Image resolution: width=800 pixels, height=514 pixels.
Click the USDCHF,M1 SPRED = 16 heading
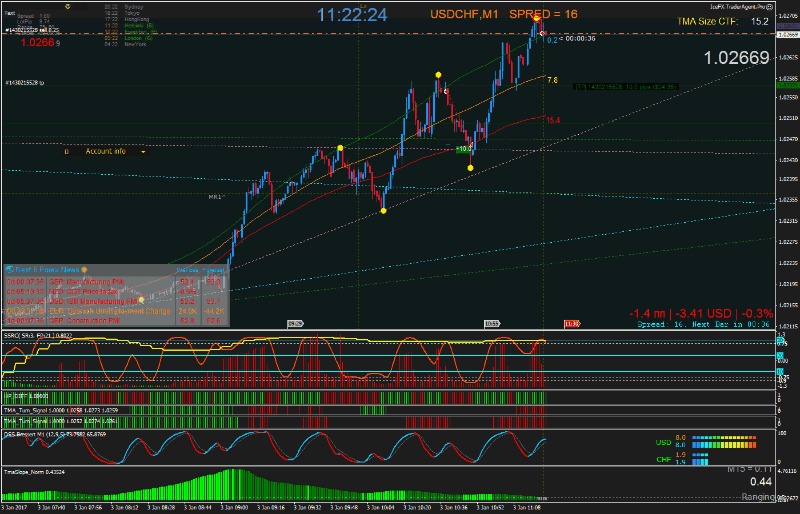click(504, 14)
